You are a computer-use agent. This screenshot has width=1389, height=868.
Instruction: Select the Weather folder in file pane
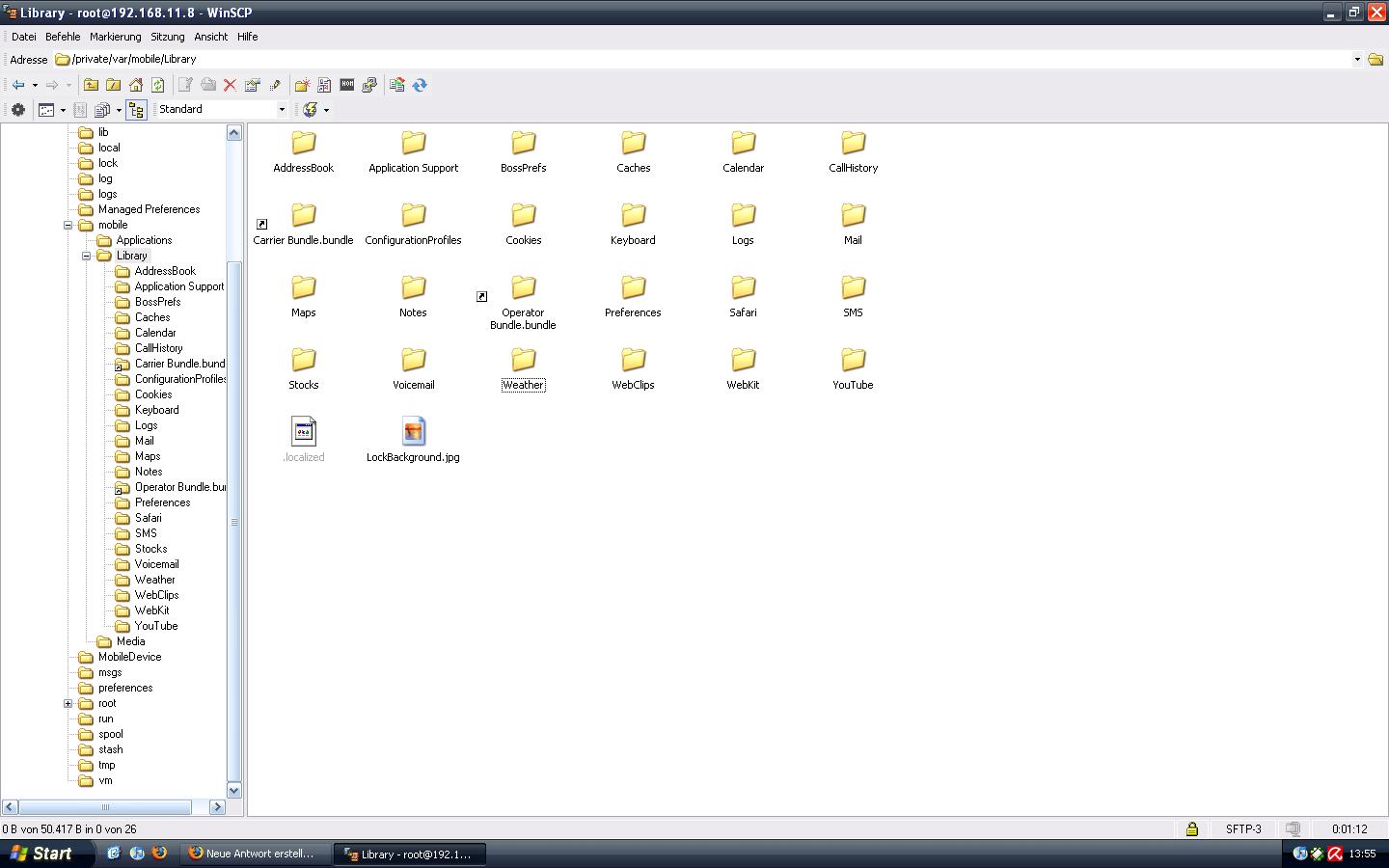pos(523,369)
